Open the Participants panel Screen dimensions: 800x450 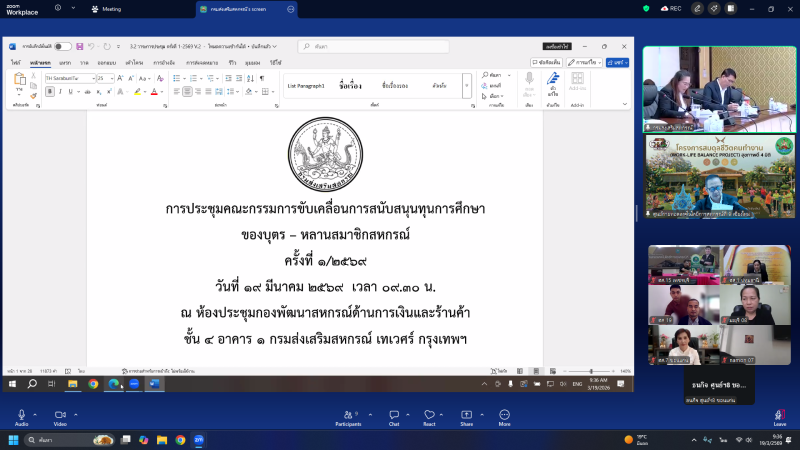348,414
